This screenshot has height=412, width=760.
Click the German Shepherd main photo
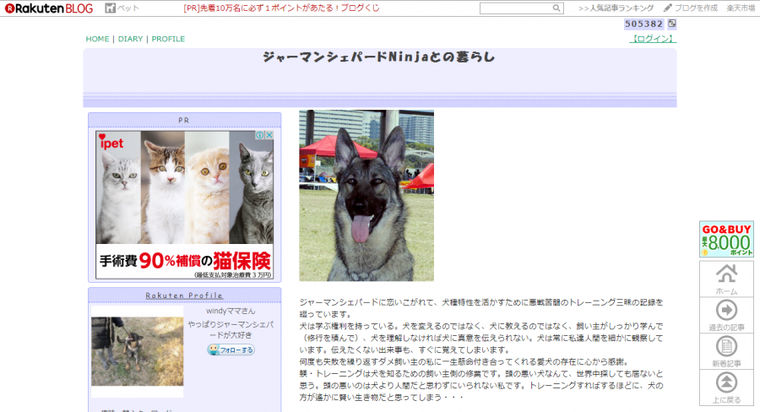tap(366, 196)
